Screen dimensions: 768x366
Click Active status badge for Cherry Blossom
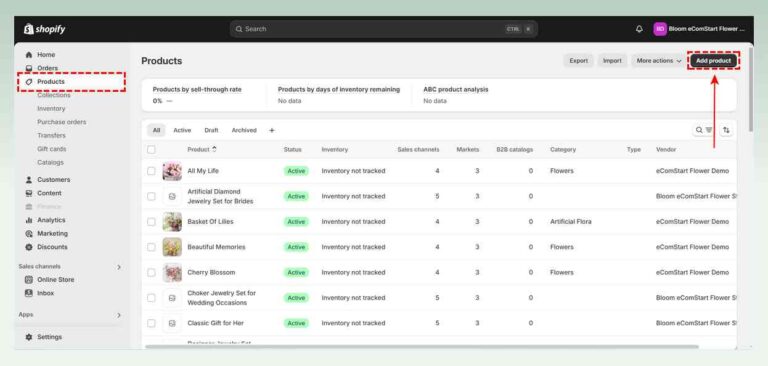(x=296, y=272)
